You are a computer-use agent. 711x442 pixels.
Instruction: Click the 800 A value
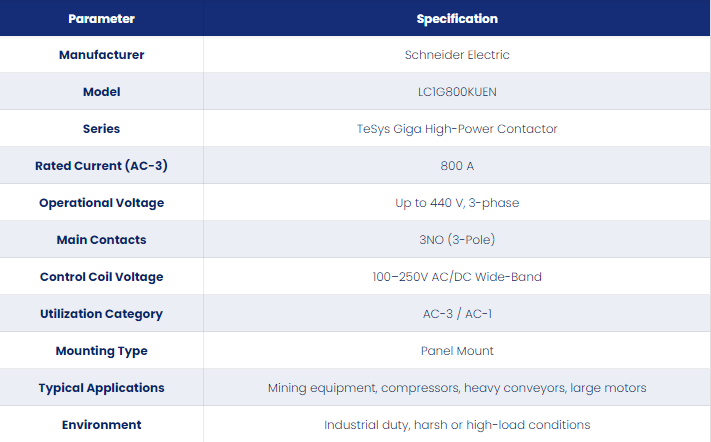pos(457,166)
